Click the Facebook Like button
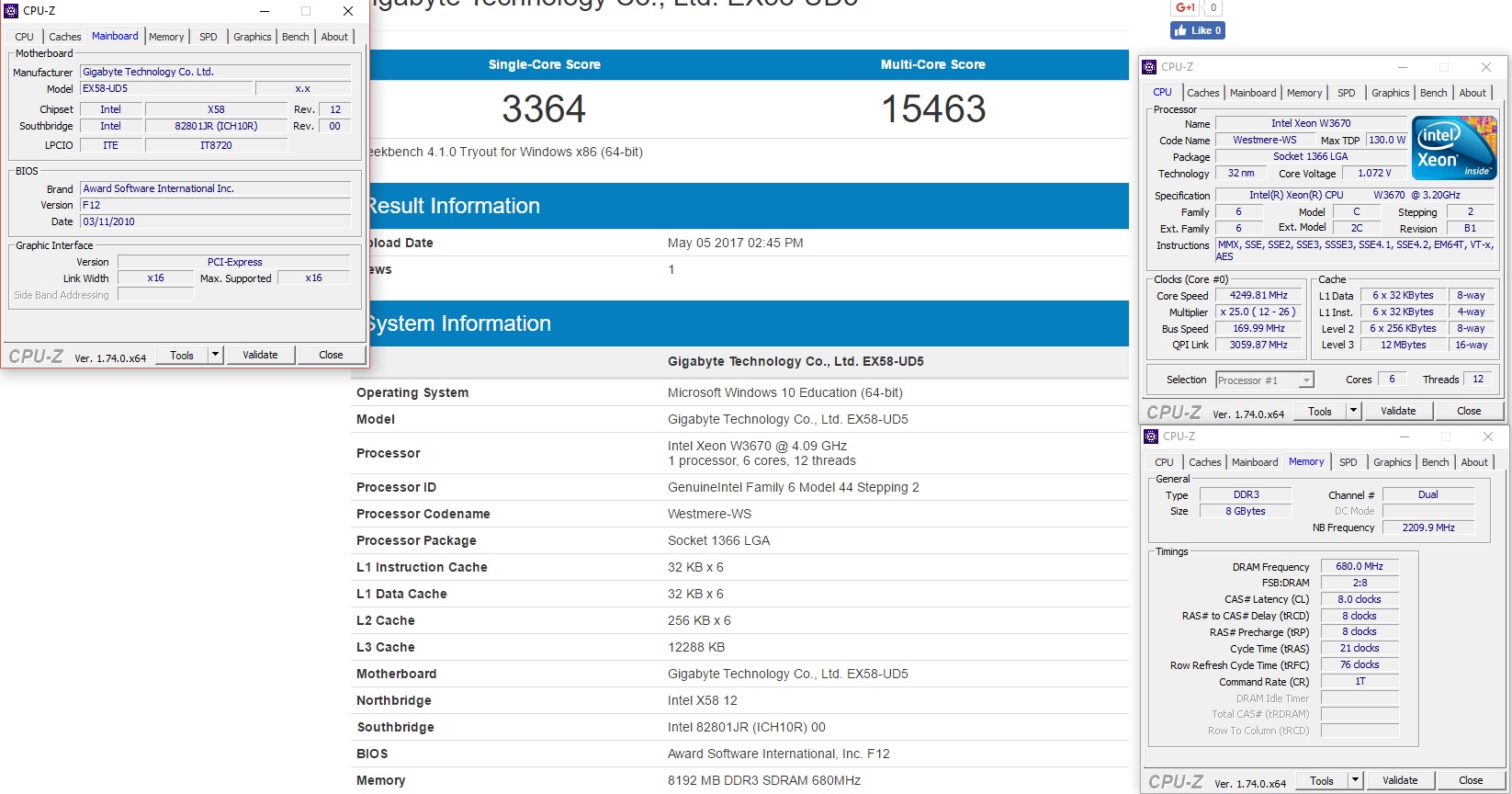The width and height of the screenshot is (1512, 794). (1197, 30)
